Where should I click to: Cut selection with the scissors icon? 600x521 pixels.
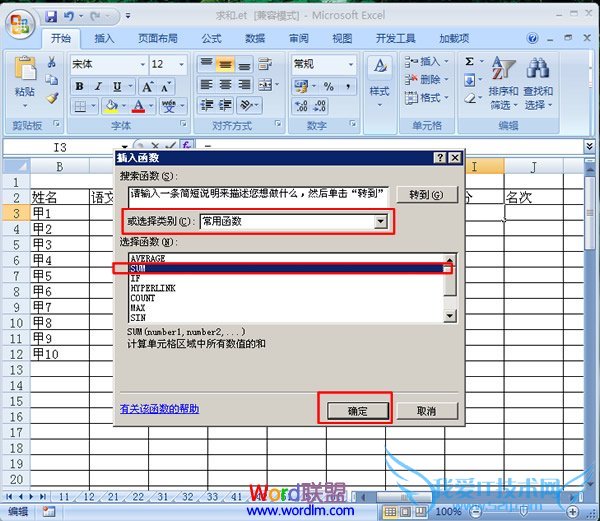pos(52,62)
